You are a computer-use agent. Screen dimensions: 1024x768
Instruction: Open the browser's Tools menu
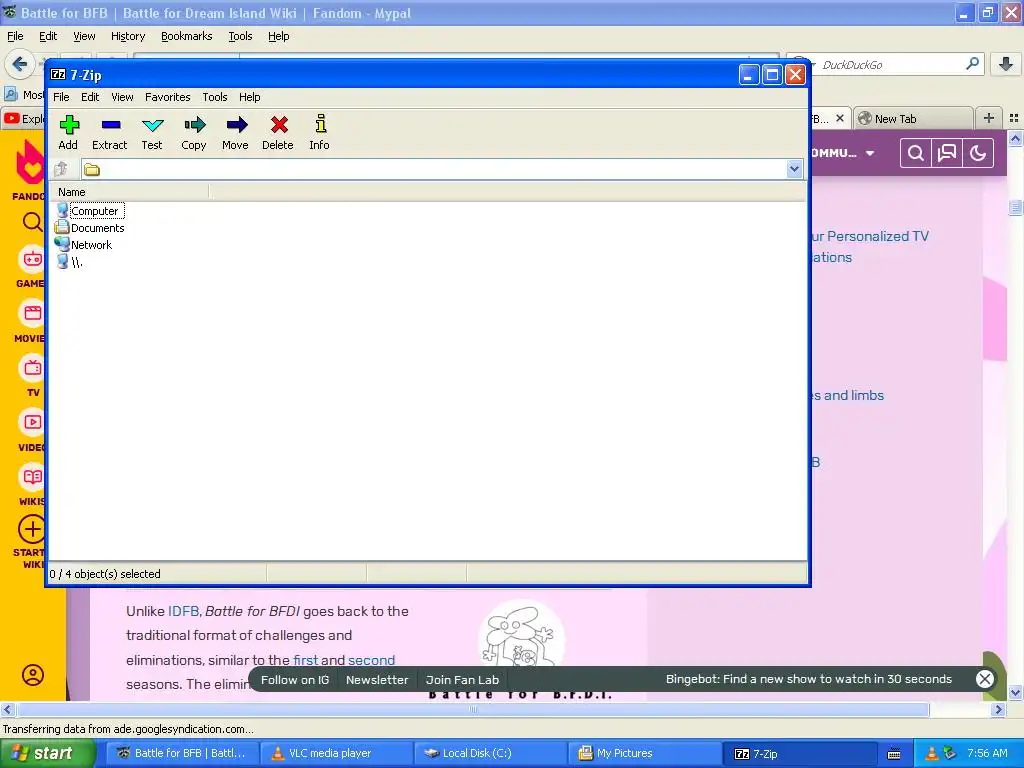pyautogui.click(x=240, y=36)
